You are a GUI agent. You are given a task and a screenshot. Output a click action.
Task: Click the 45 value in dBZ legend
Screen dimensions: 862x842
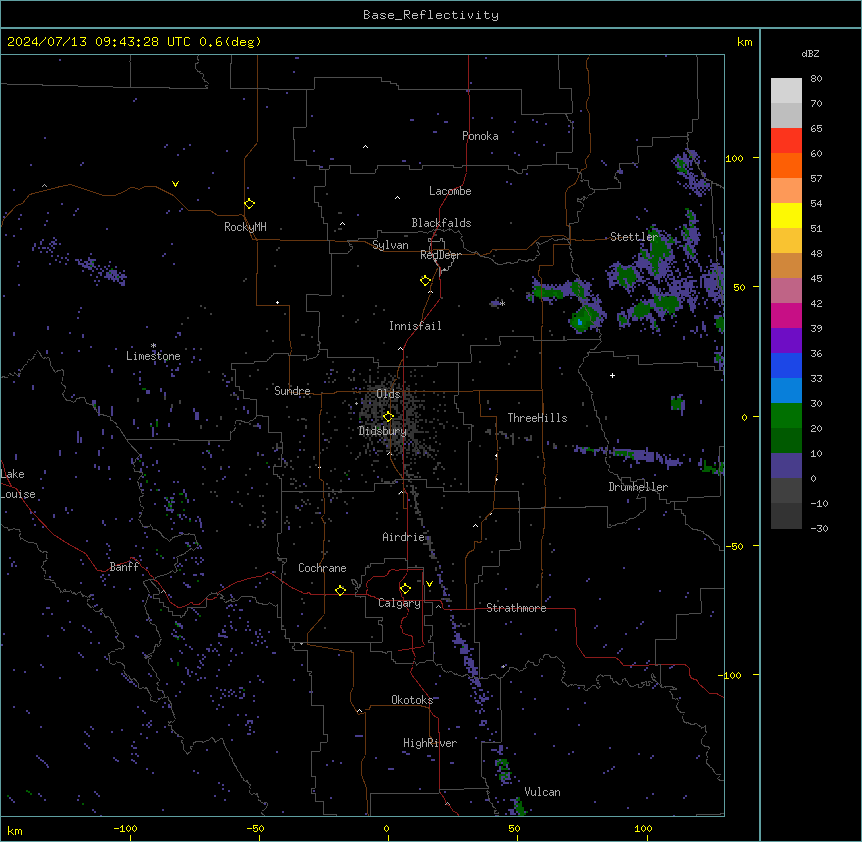(x=816, y=279)
